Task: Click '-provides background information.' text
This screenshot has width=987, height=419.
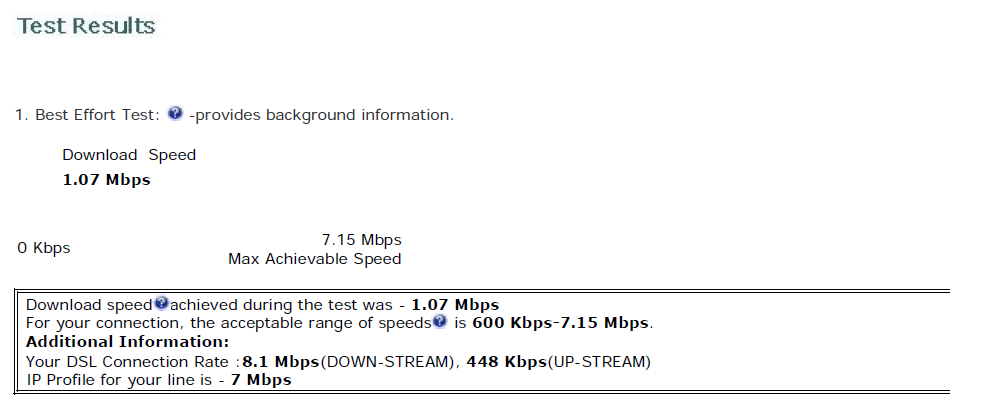Action: click(321, 115)
